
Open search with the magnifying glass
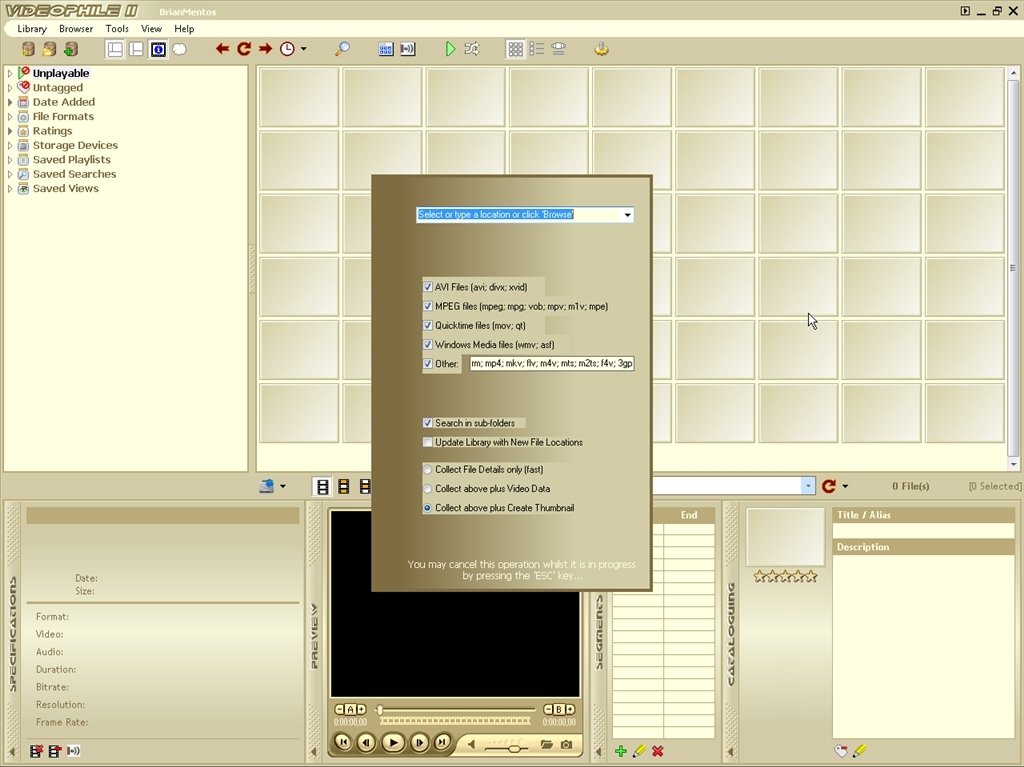pos(342,49)
